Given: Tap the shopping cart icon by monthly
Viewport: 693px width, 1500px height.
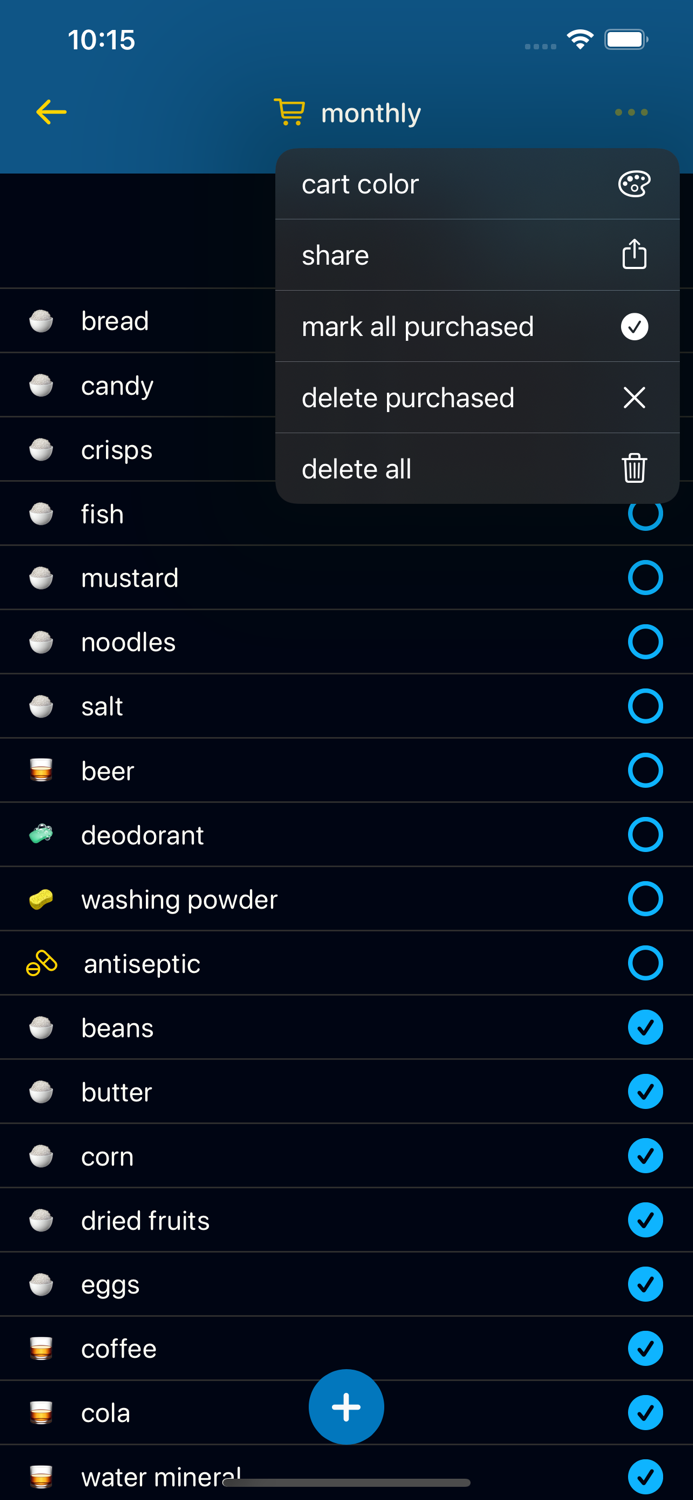Looking at the screenshot, I should click(x=289, y=112).
